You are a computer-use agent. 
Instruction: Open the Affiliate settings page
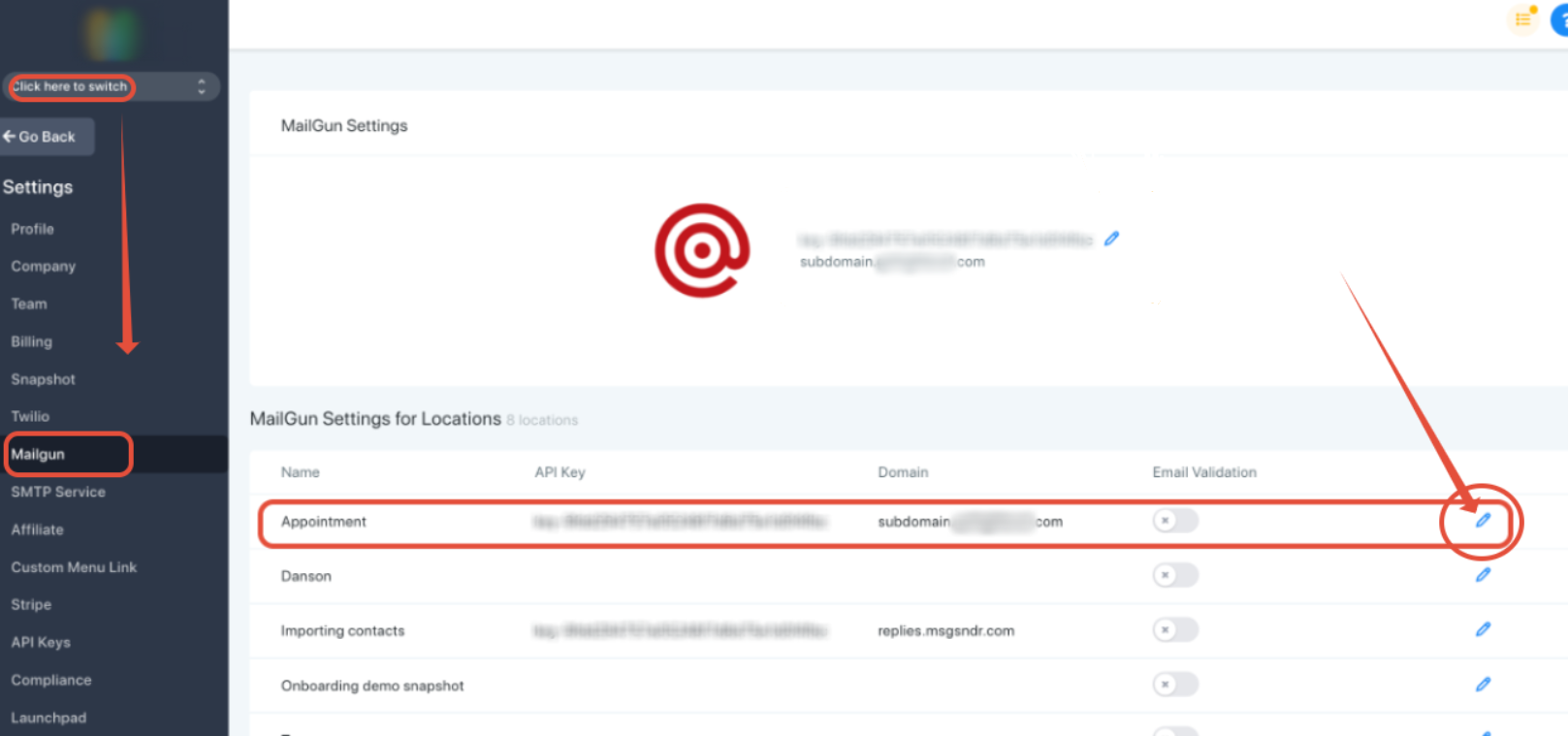tap(37, 529)
